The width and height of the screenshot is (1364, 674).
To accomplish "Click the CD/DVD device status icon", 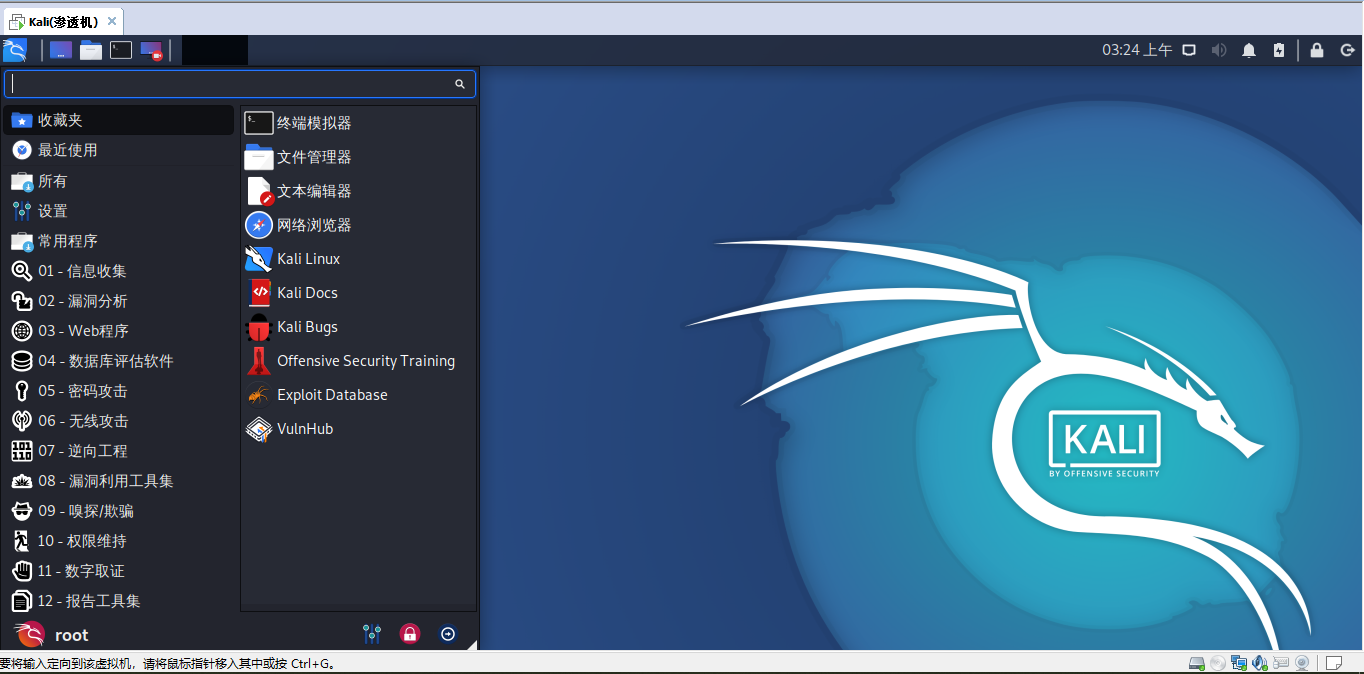I will pos(1217,663).
